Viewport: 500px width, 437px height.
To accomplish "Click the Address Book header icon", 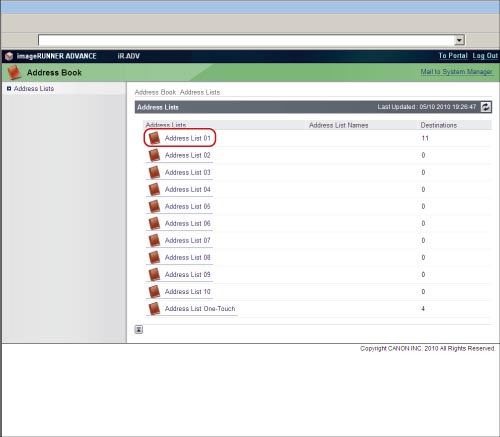I will (14, 72).
